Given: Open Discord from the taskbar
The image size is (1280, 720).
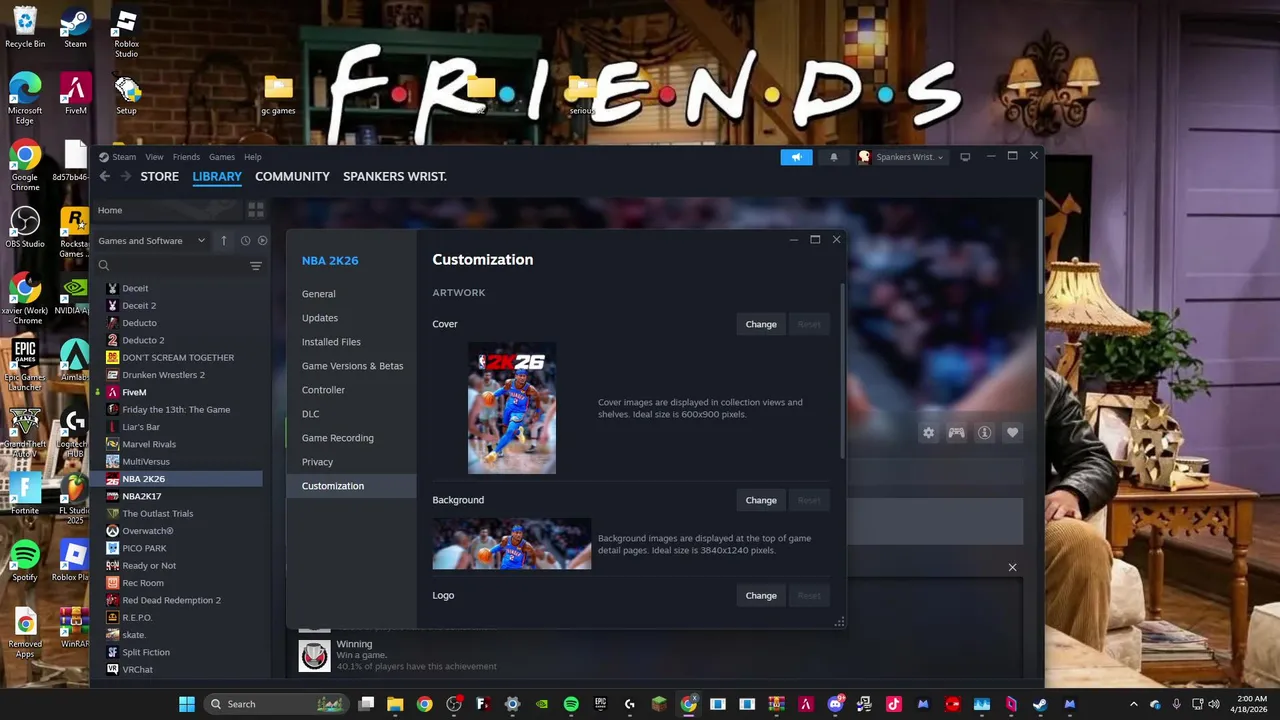Looking at the screenshot, I should (x=835, y=704).
